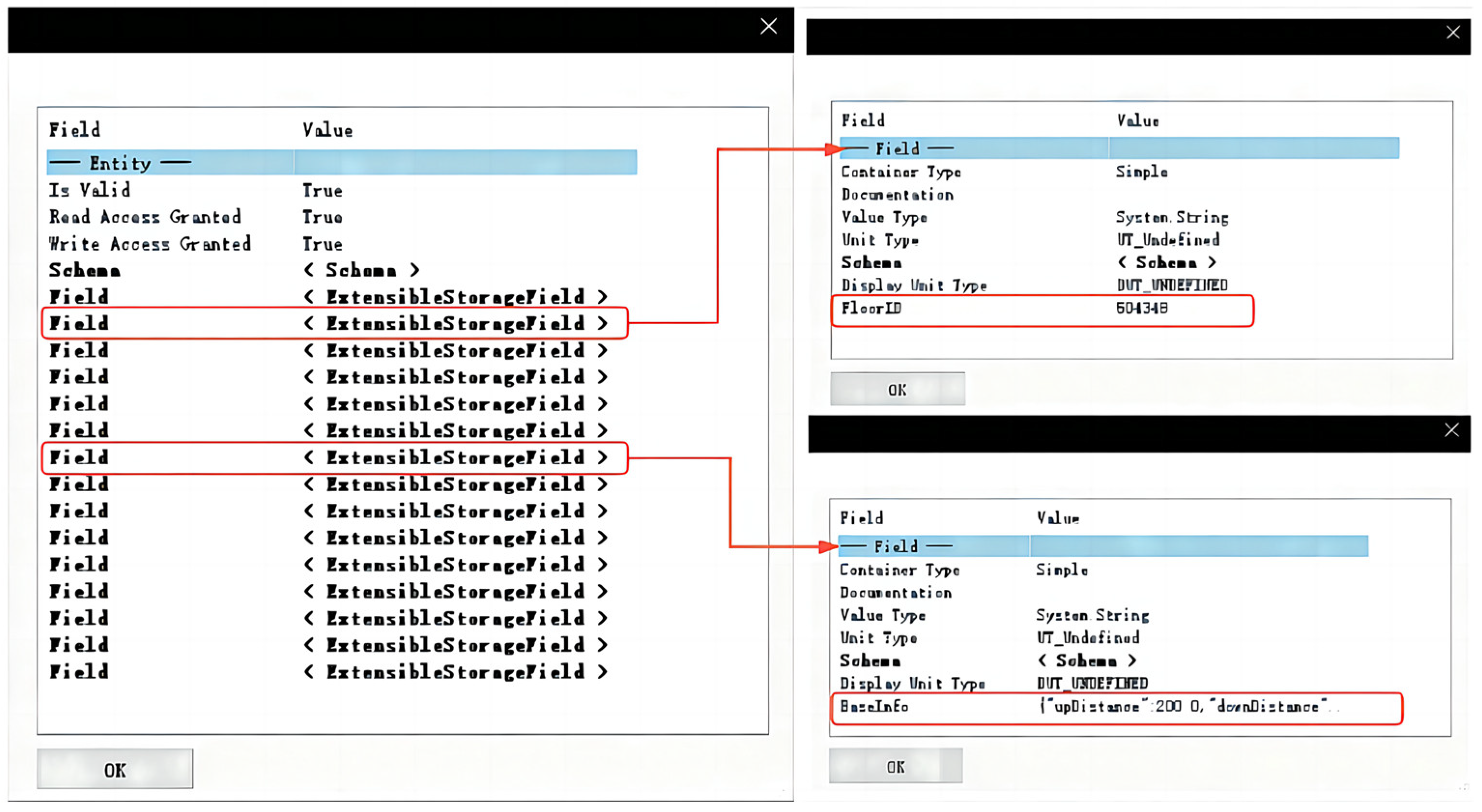Image resolution: width=1482 pixels, height=812 pixels.
Task: Open the Schema entry in Entity list
Action: pos(361,270)
